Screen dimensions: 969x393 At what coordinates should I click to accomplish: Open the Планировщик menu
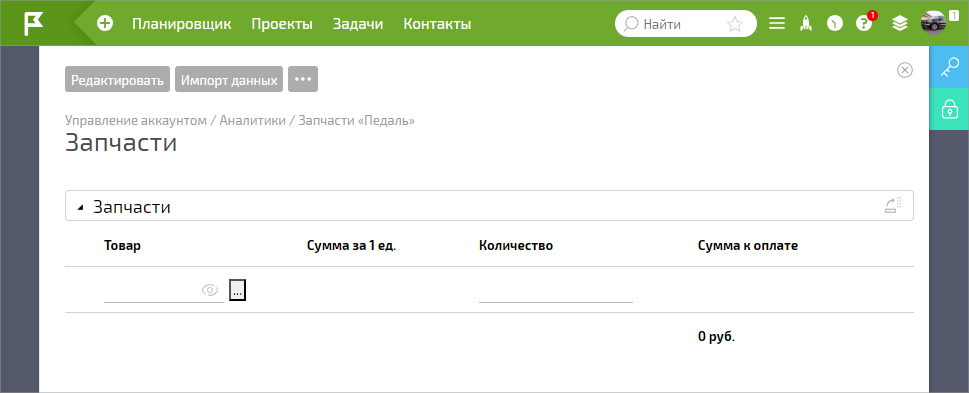pyautogui.click(x=182, y=24)
